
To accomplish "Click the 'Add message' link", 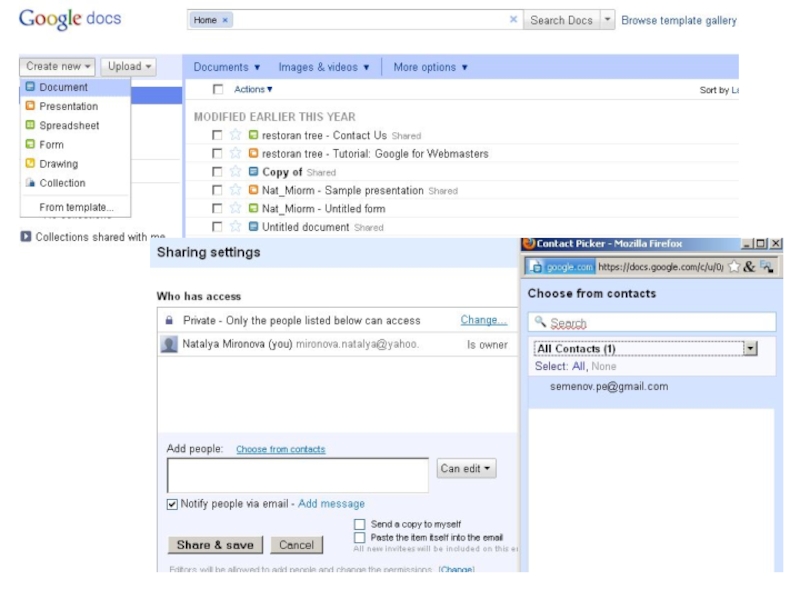I will point(331,504).
